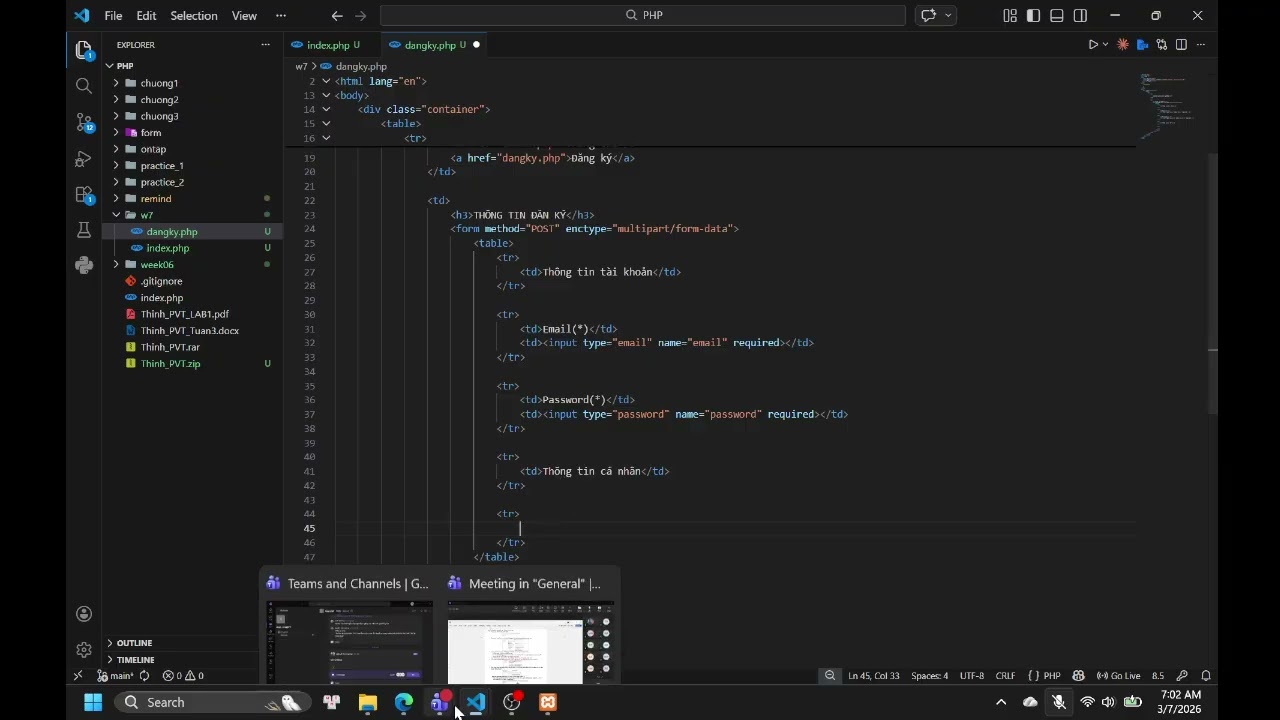Open the View menu
Screen dimensions: 1280x720
tap(244, 15)
